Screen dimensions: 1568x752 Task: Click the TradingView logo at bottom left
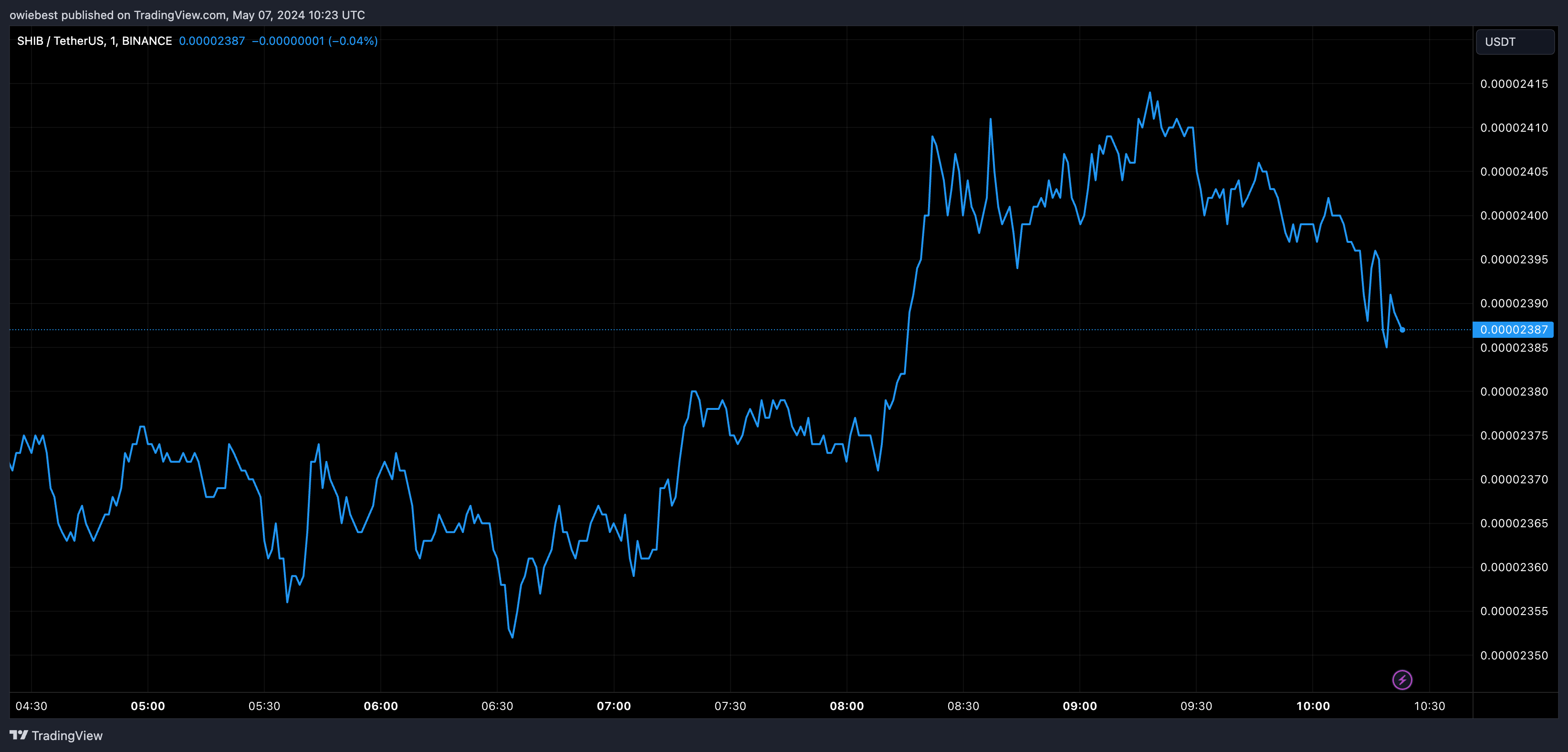[56, 736]
